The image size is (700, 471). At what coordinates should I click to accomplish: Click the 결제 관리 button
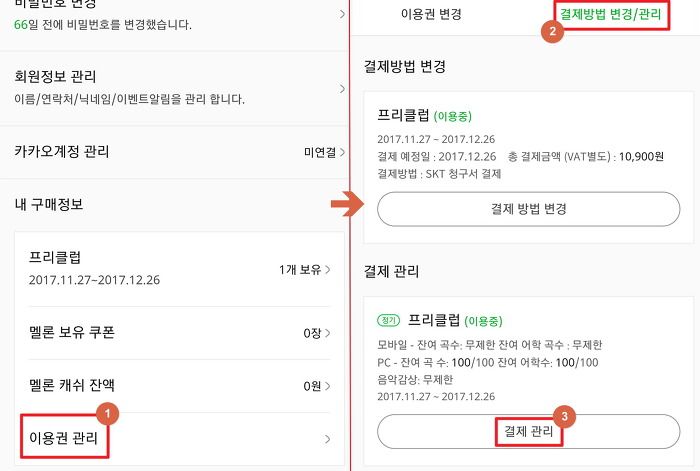click(x=528, y=431)
